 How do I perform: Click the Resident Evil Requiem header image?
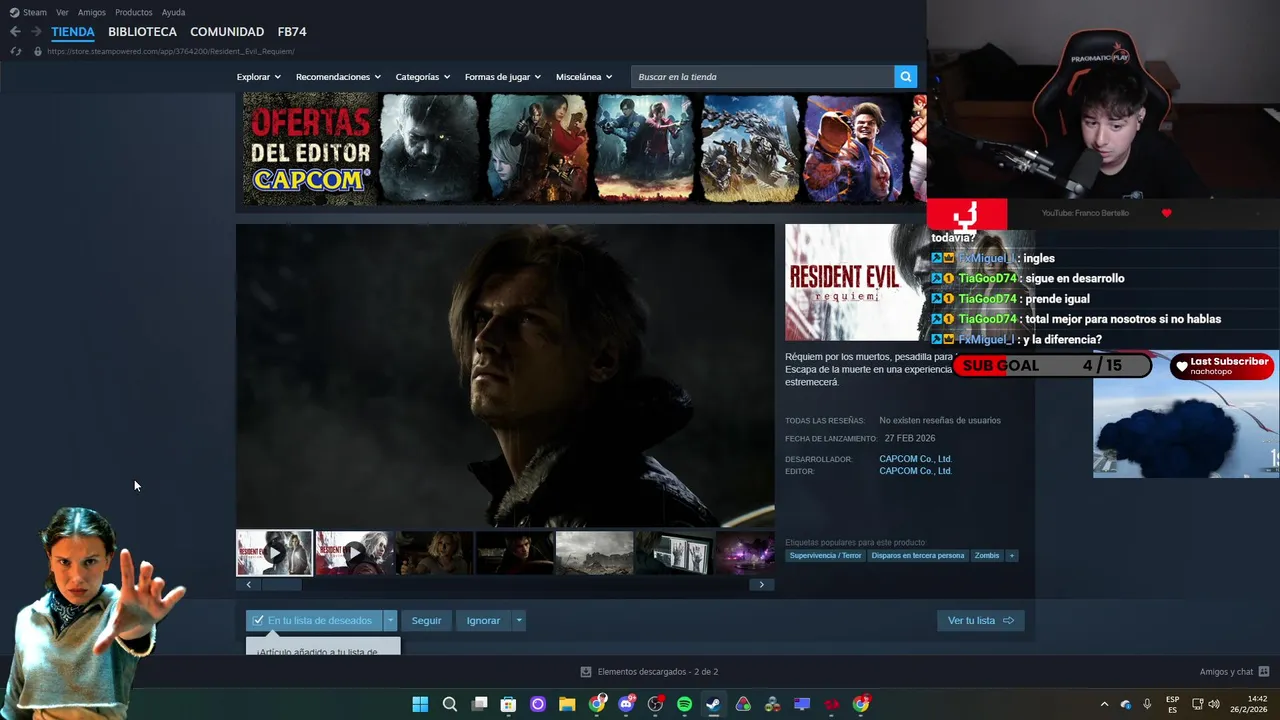click(x=857, y=282)
